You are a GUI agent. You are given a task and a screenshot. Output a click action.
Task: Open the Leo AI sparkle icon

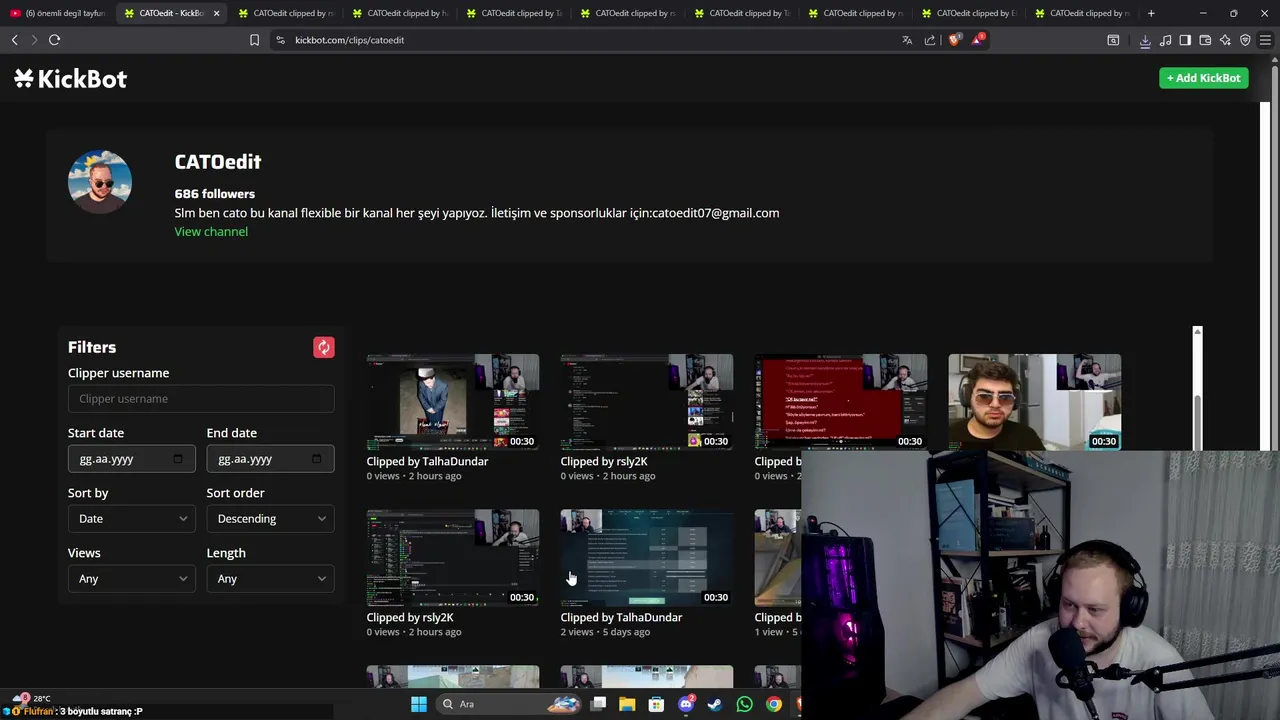(x=1225, y=40)
